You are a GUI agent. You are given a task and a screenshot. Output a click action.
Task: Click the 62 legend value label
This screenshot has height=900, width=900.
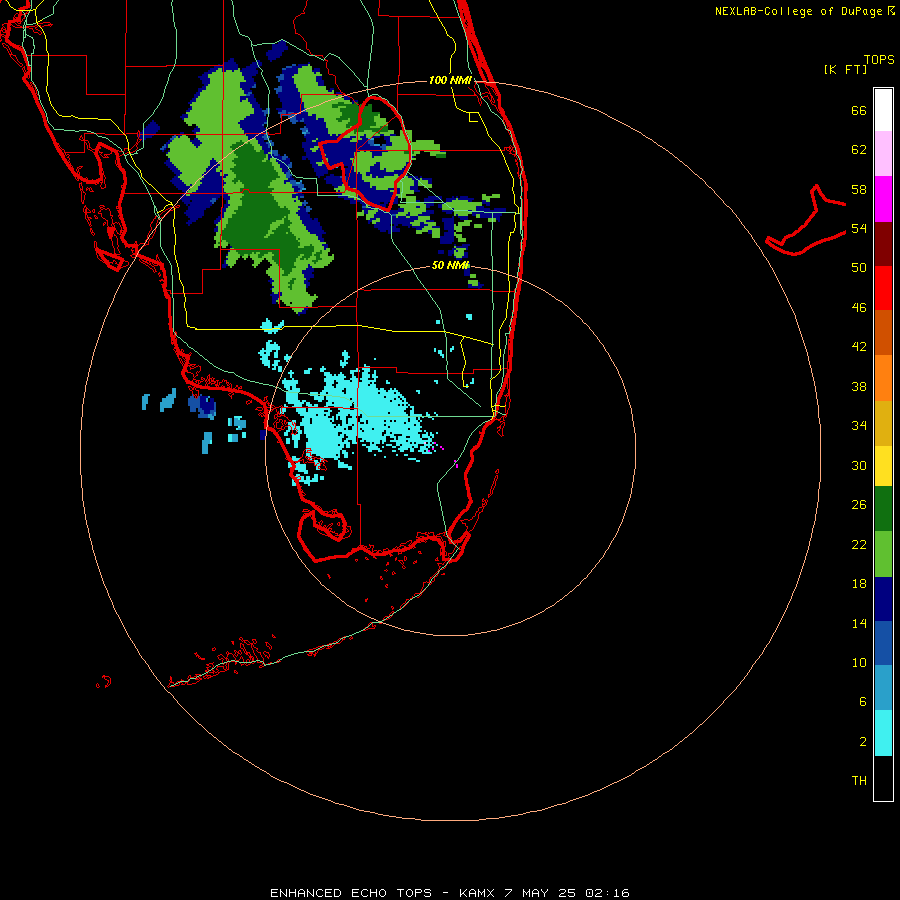(859, 150)
